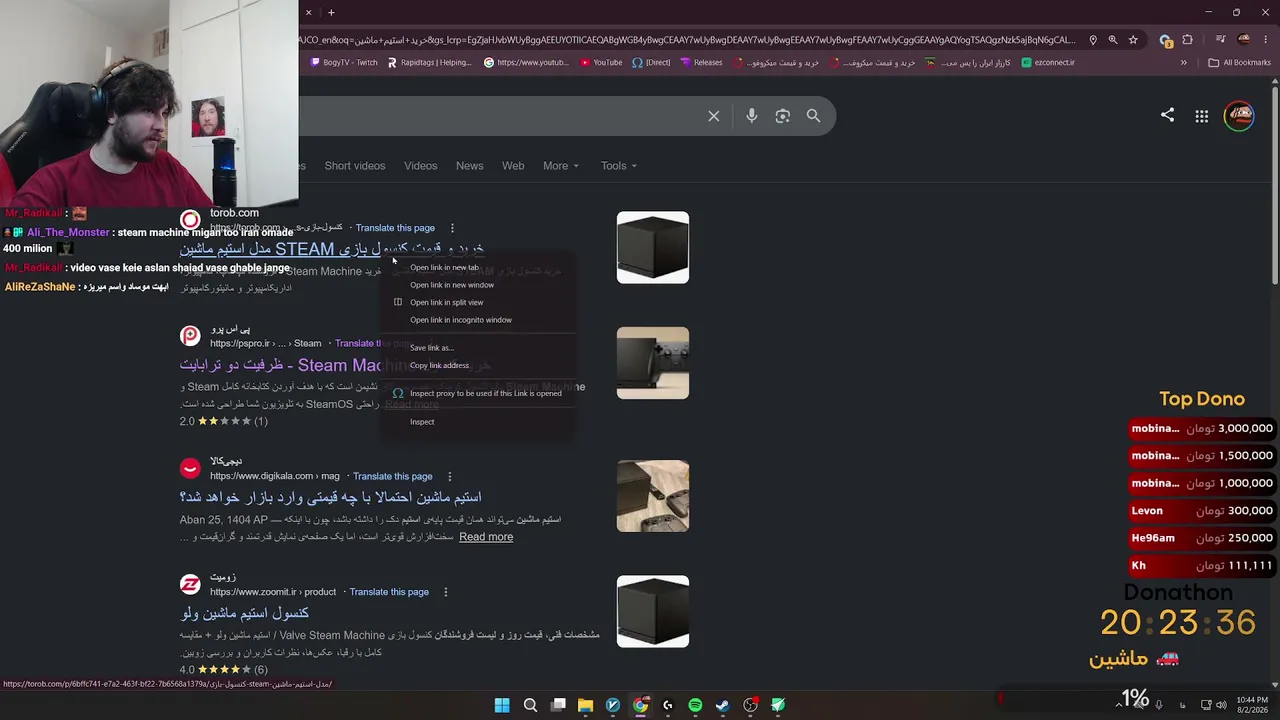Image resolution: width=1280 pixels, height=720 pixels.
Task: Open the BogyTV - Twitch bookmark
Action: 344,62
